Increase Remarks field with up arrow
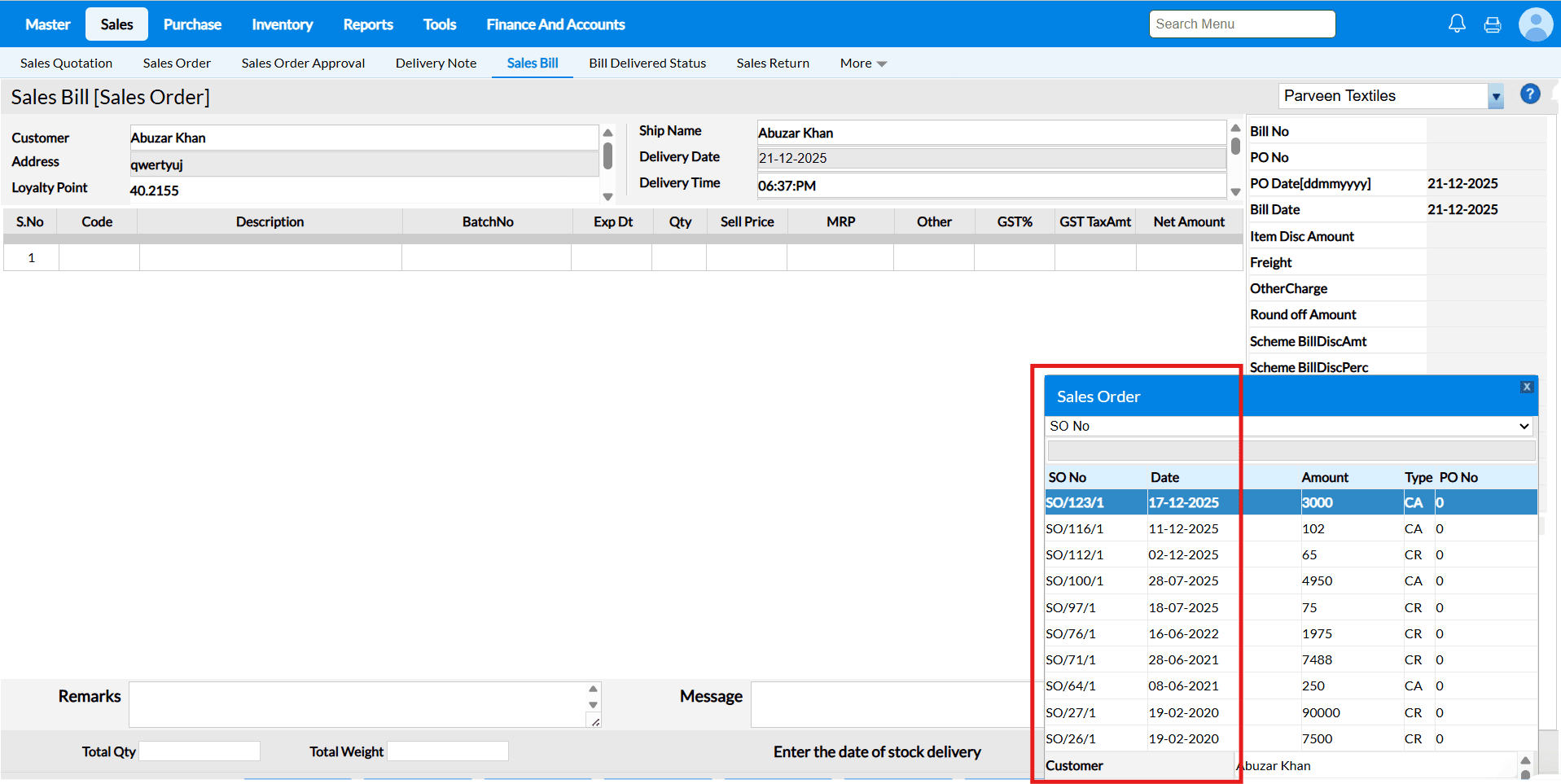Image resolution: width=1561 pixels, height=784 pixels. (x=593, y=689)
